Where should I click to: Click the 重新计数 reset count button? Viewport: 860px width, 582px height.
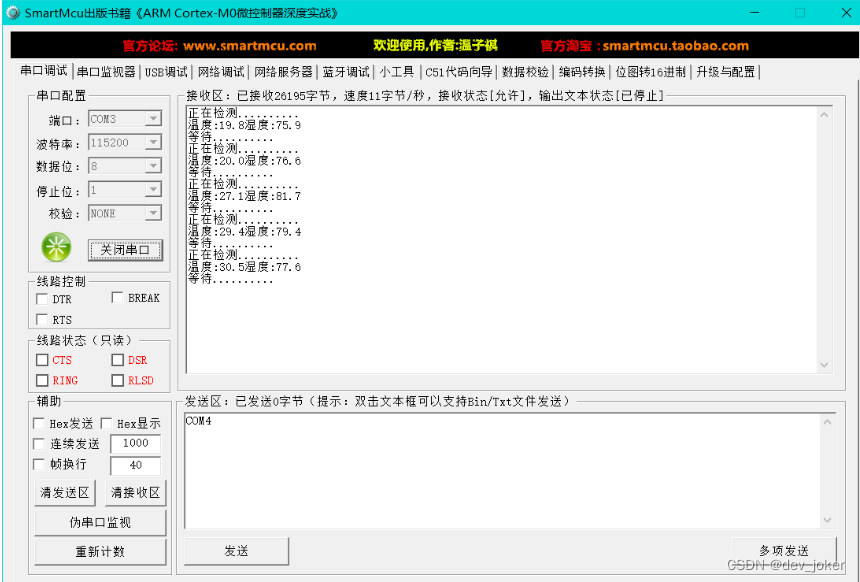pos(100,551)
